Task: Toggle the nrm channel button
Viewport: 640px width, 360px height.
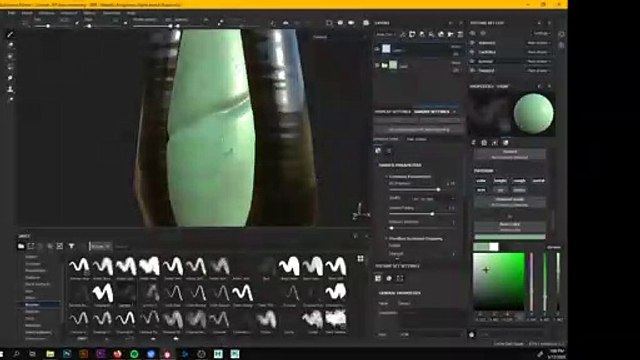Action: pyautogui.click(x=481, y=190)
